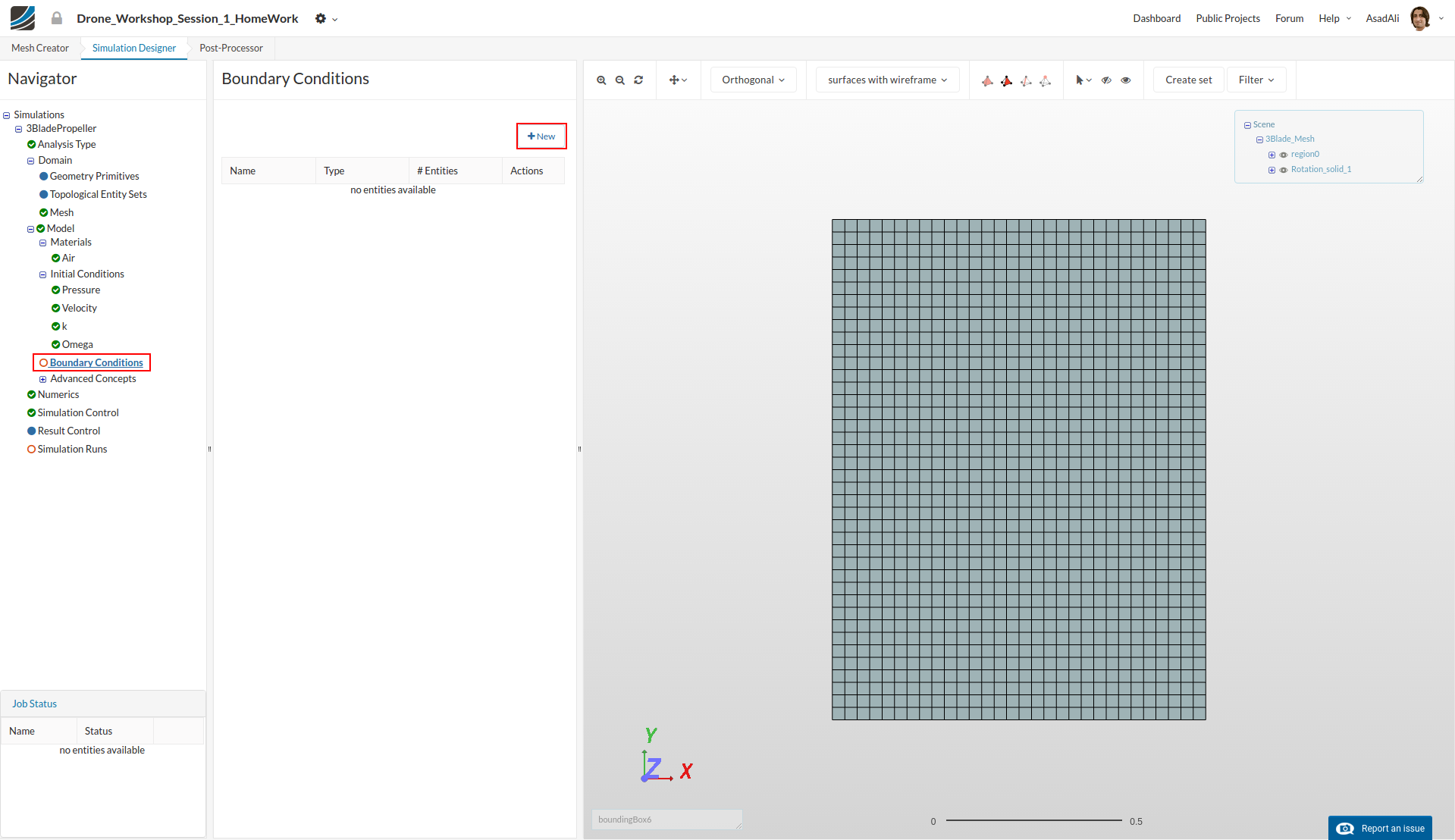This screenshot has width=1455, height=840.
Task: Click the show all eye icon in toolbar
Action: click(1126, 80)
